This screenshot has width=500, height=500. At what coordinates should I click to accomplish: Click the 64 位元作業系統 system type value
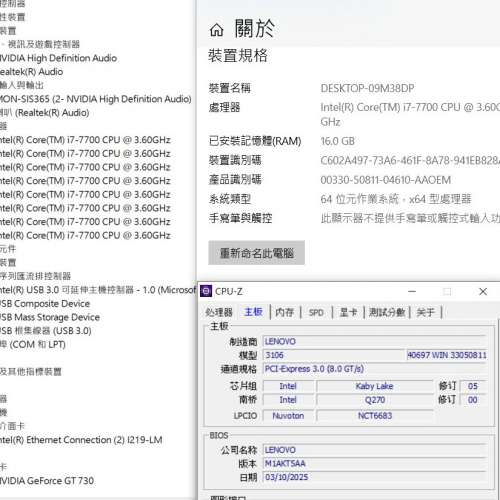click(x=396, y=199)
